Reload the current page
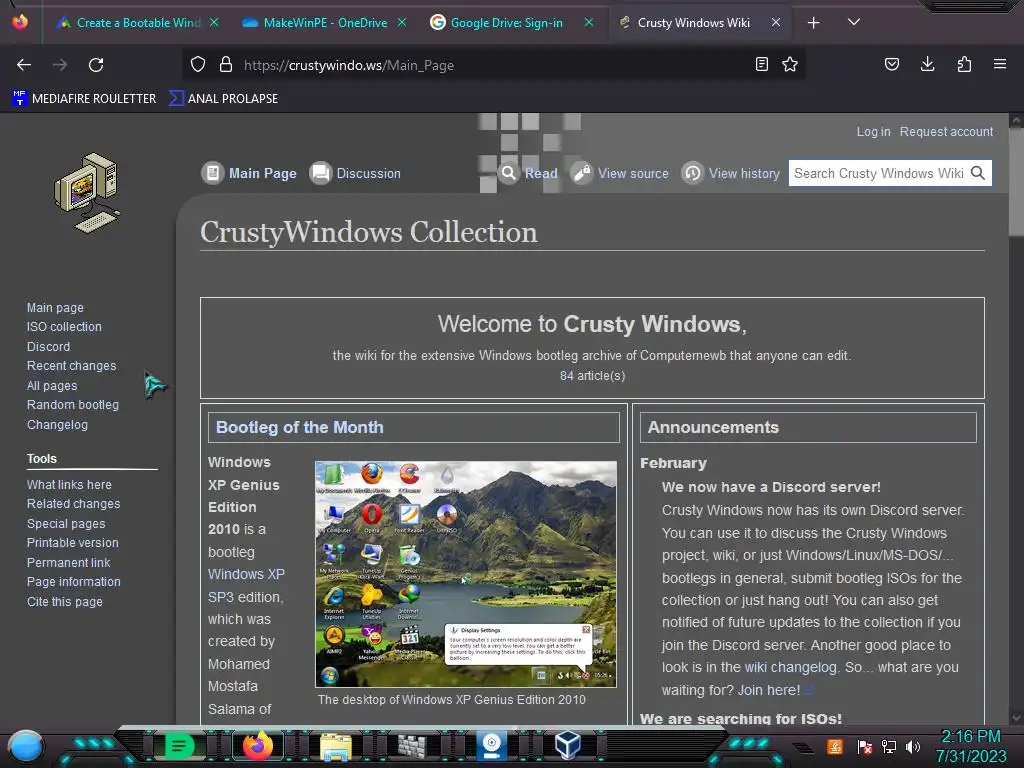 click(x=96, y=65)
